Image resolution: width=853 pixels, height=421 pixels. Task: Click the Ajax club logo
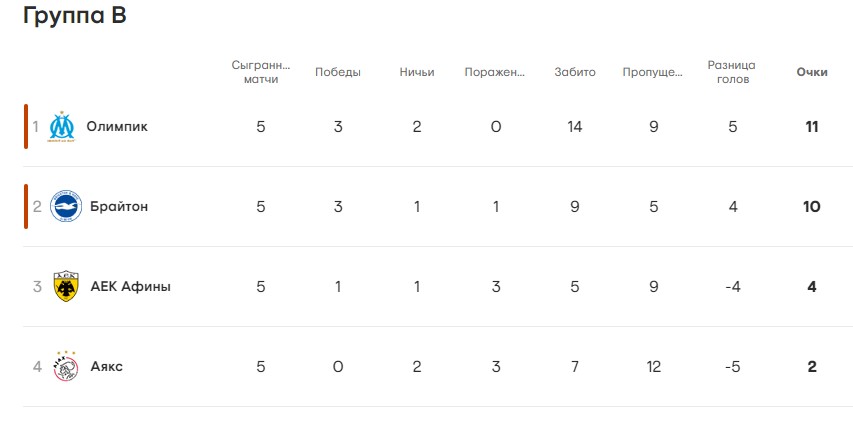pos(66,366)
